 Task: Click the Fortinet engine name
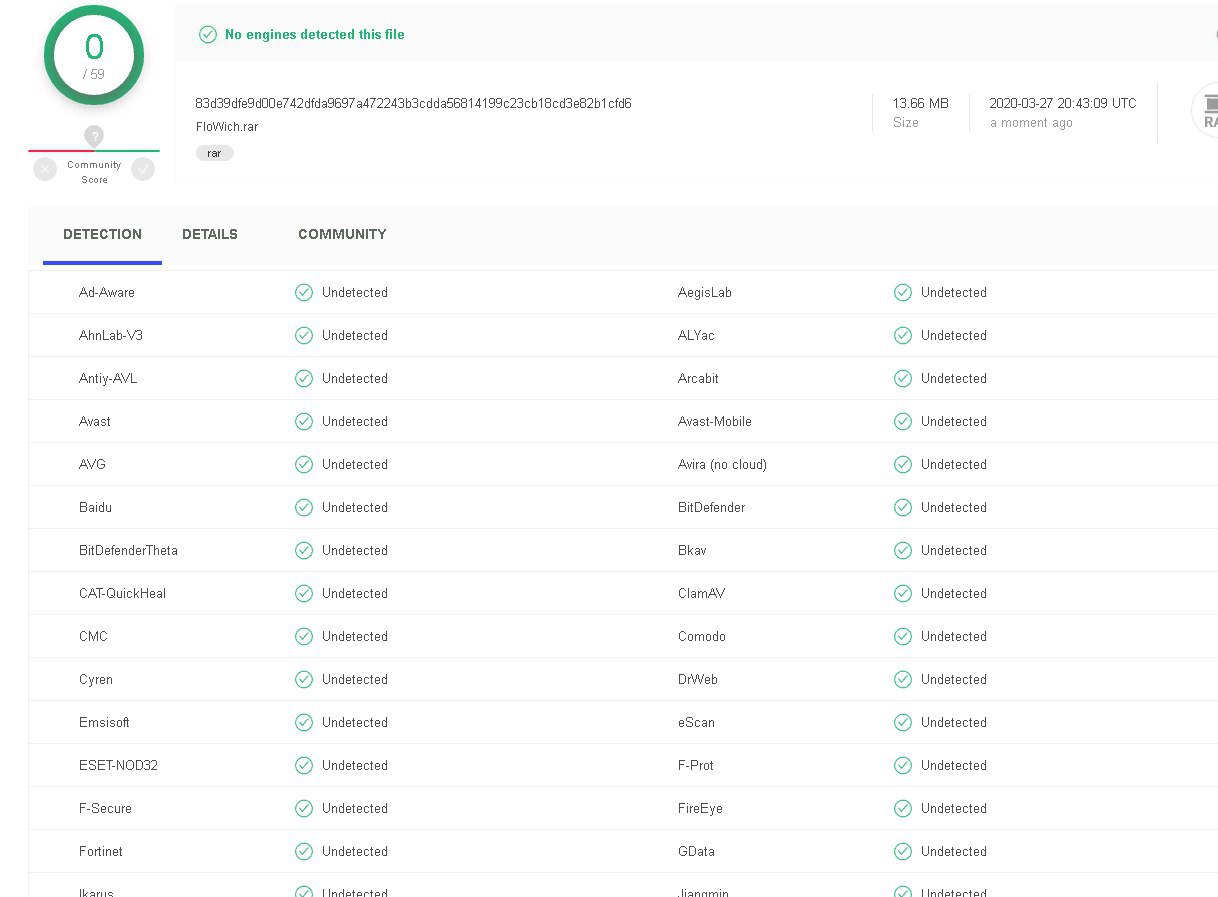coord(101,851)
